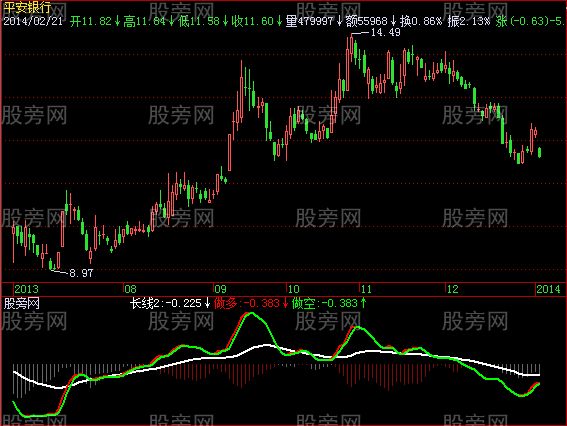The width and height of the screenshot is (567, 426).
Task: Click the 股旁网 indicator name label
Action: tap(22, 303)
